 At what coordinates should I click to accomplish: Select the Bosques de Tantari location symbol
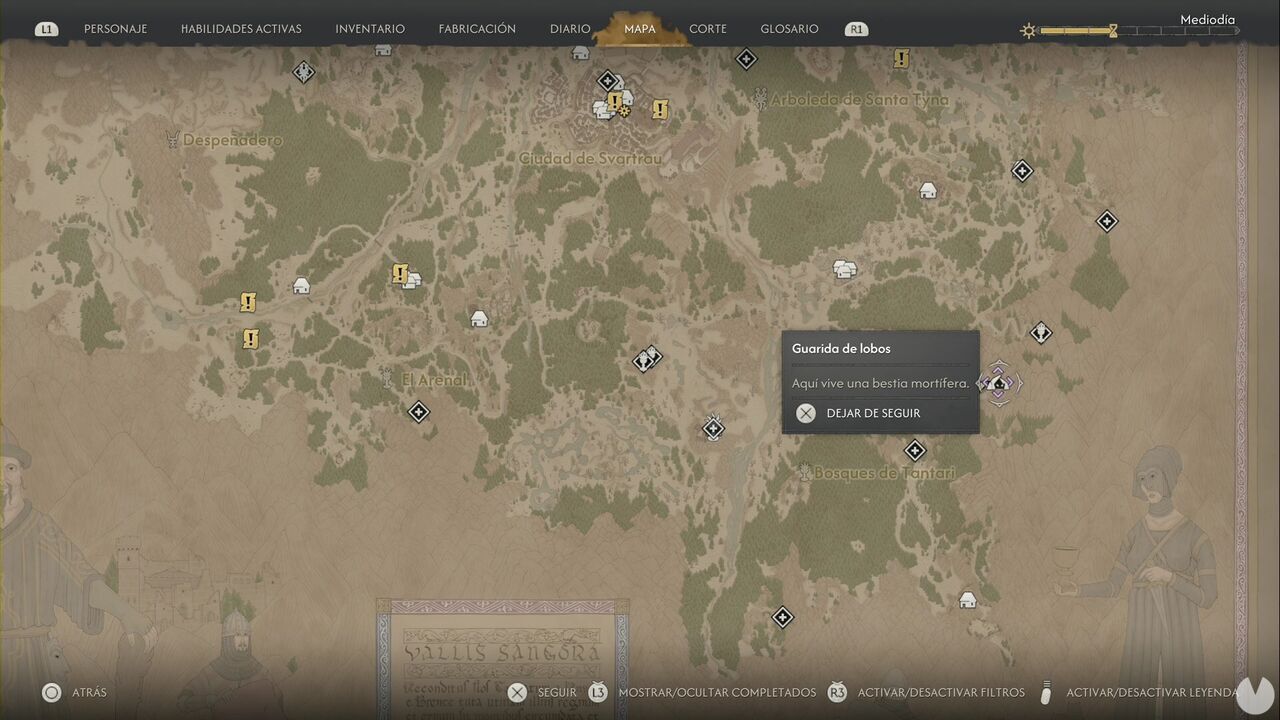click(804, 473)
